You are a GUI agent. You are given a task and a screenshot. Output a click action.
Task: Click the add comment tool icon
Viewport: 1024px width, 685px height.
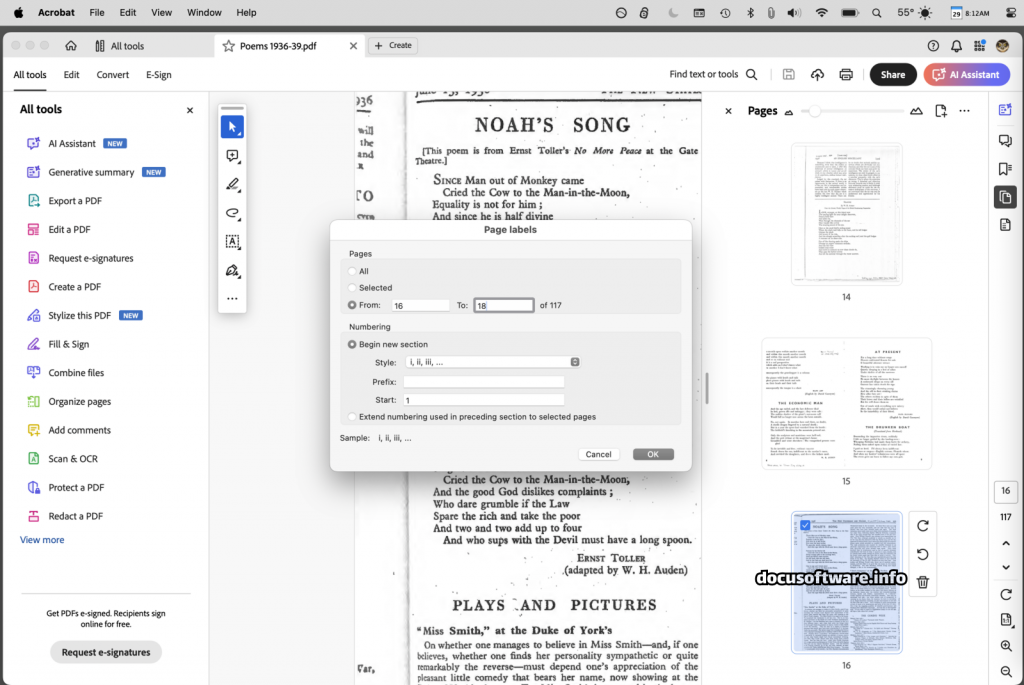(x=232, y=156)
